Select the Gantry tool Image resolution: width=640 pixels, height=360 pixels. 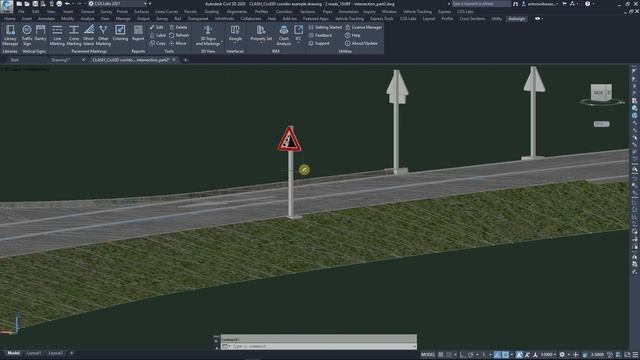pos(40,33)
